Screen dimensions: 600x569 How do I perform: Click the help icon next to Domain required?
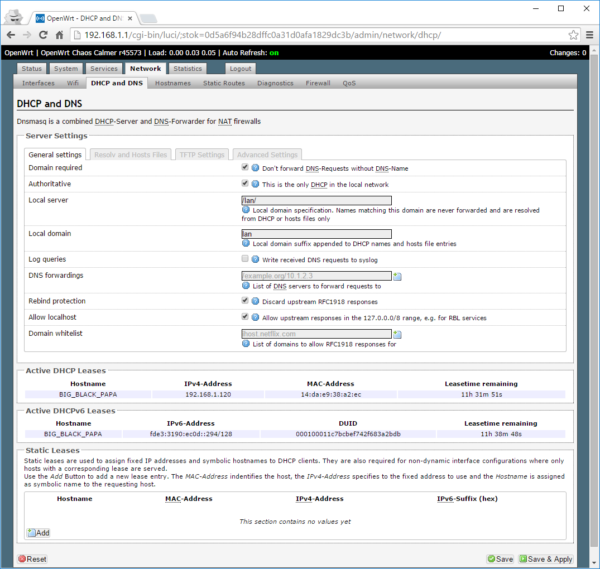(x=256, y=168)
